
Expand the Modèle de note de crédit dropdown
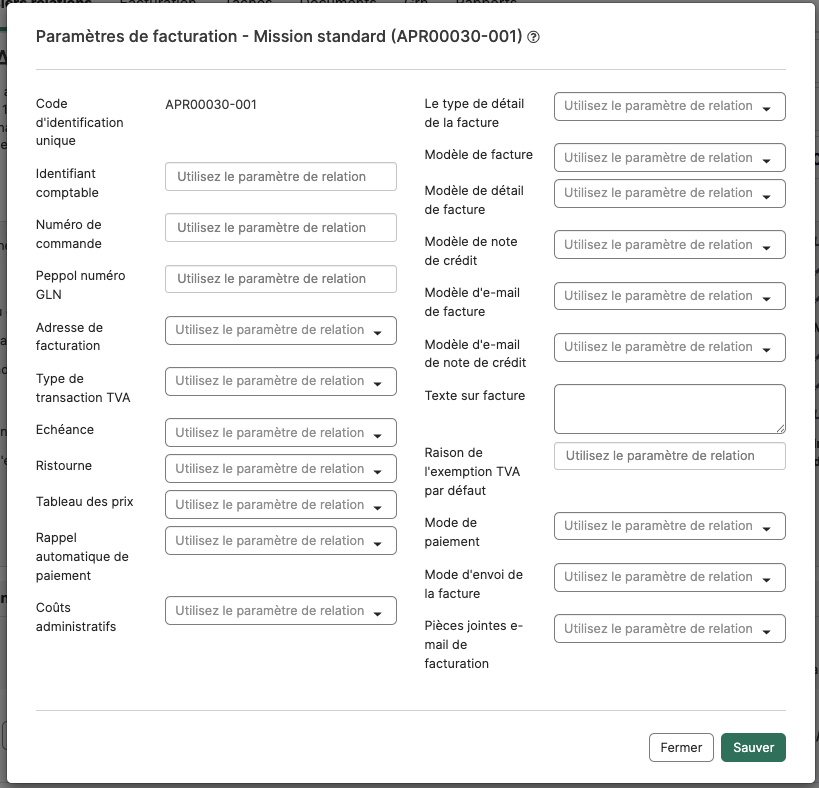pyautogui.click(x=670, y=244)
